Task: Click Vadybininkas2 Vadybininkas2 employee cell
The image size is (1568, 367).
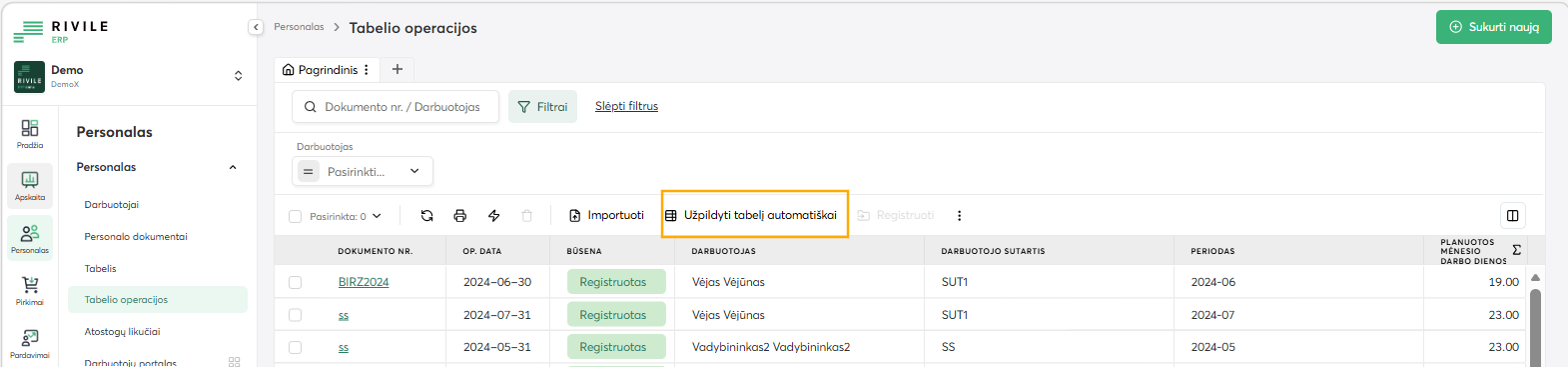Action: coord(771,347)
